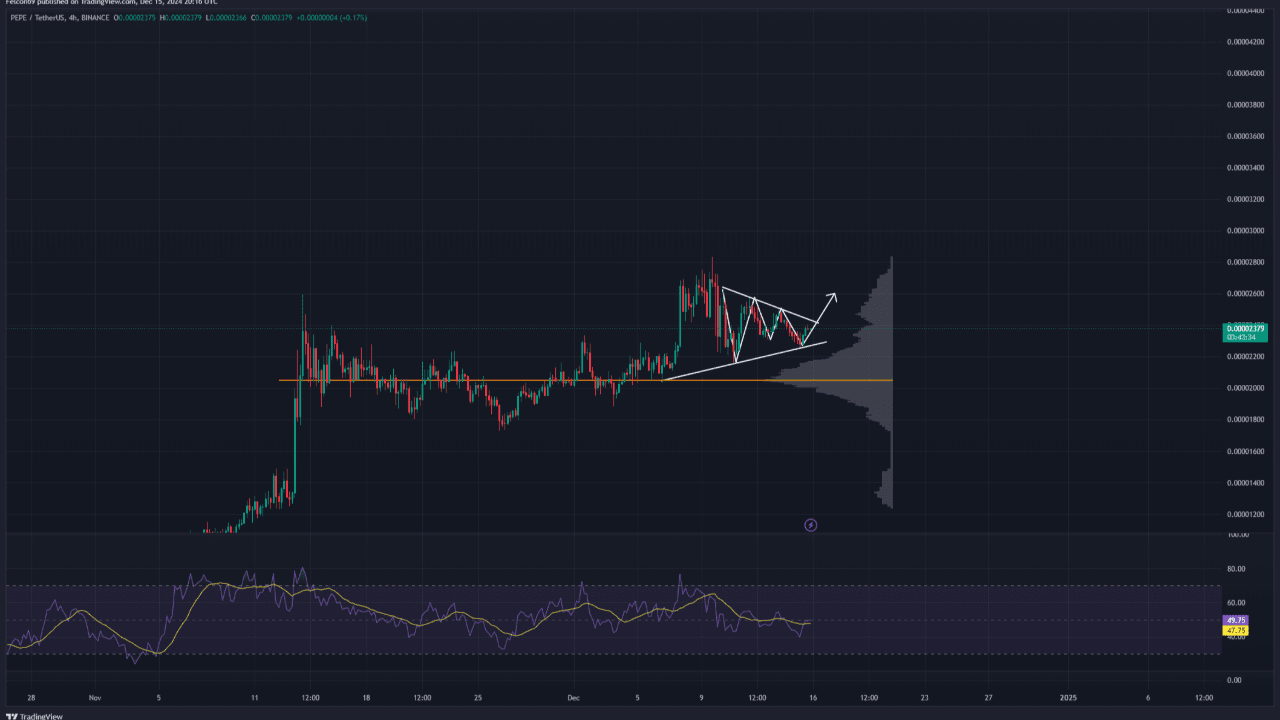
Task: Click the purple RSI value 49.75 label
Action: 1236,620
